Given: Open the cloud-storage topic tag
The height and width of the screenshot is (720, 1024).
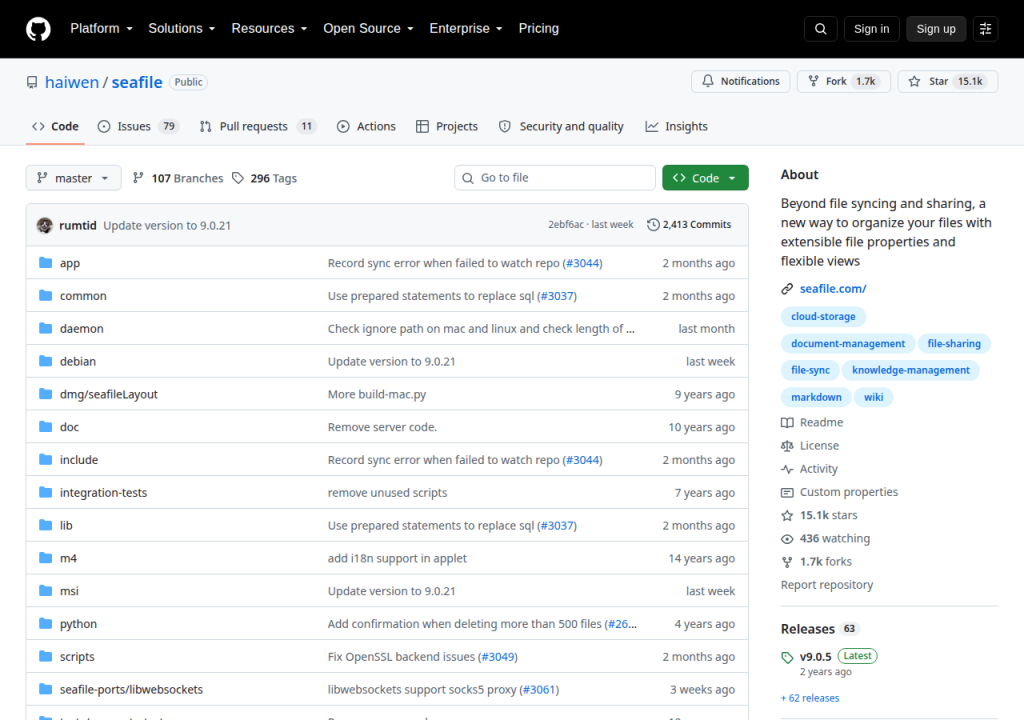Looking at the screenshot, I should pos(823,316).
